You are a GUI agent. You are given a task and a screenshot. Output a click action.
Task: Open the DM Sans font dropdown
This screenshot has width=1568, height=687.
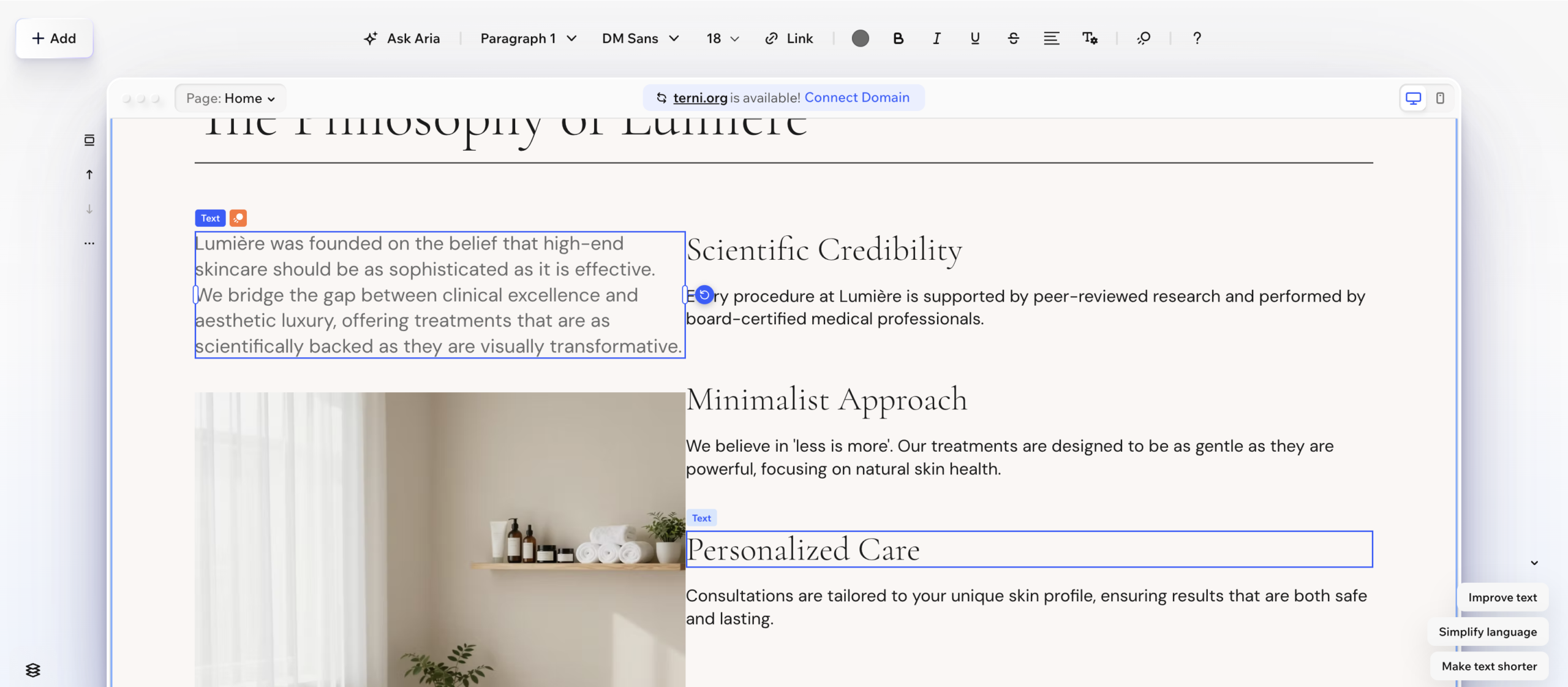640,39
